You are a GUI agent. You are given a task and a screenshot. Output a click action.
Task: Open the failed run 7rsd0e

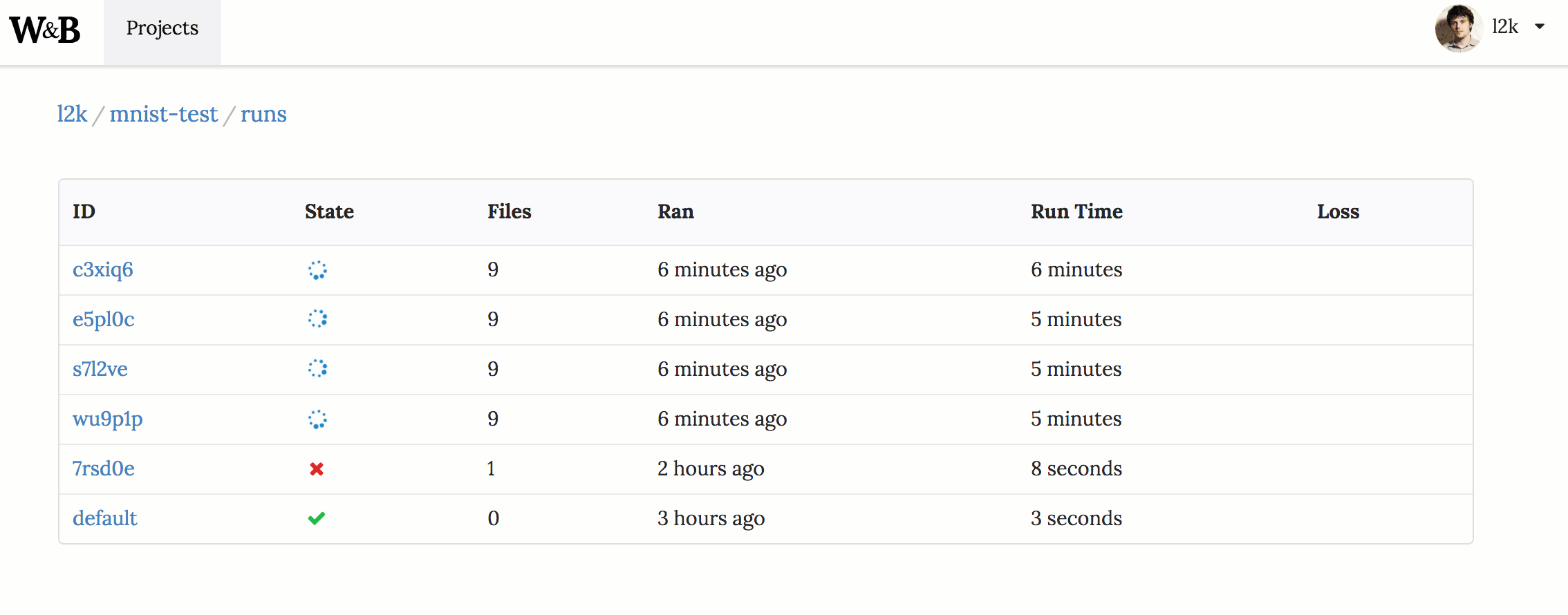point(104,469)
